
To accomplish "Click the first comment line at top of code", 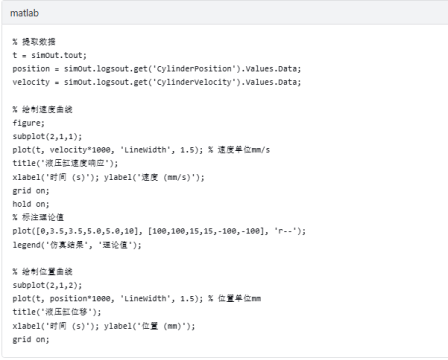I will pyautogui.click(x=34, y=42).
